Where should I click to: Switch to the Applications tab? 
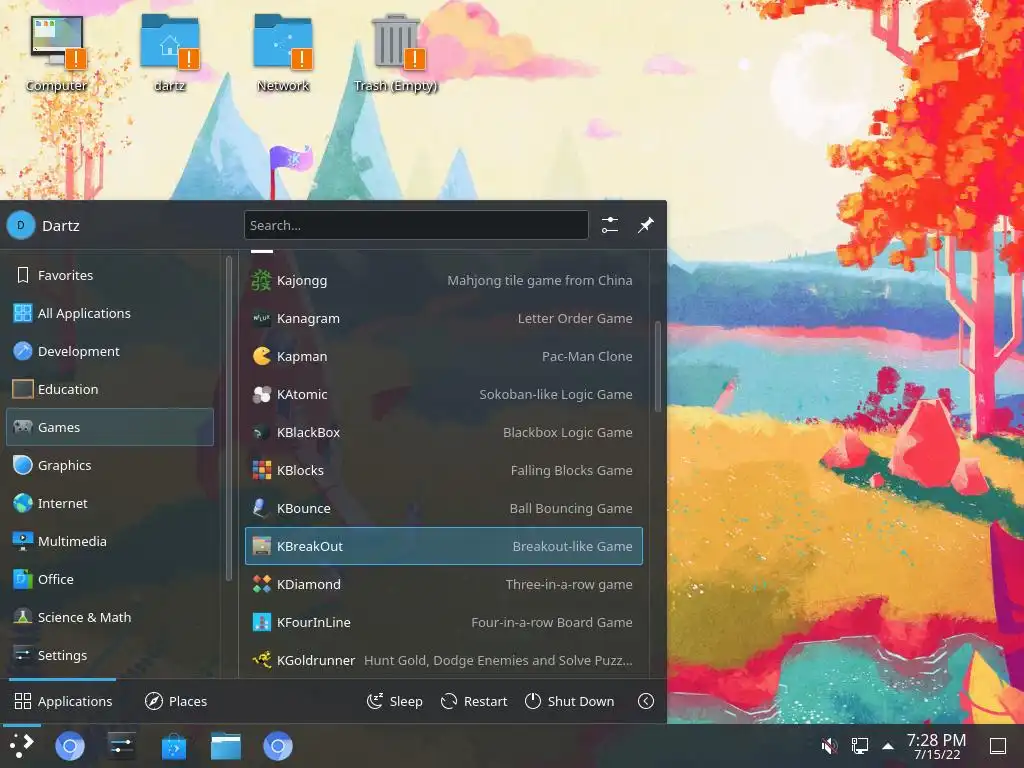(63, 701)
